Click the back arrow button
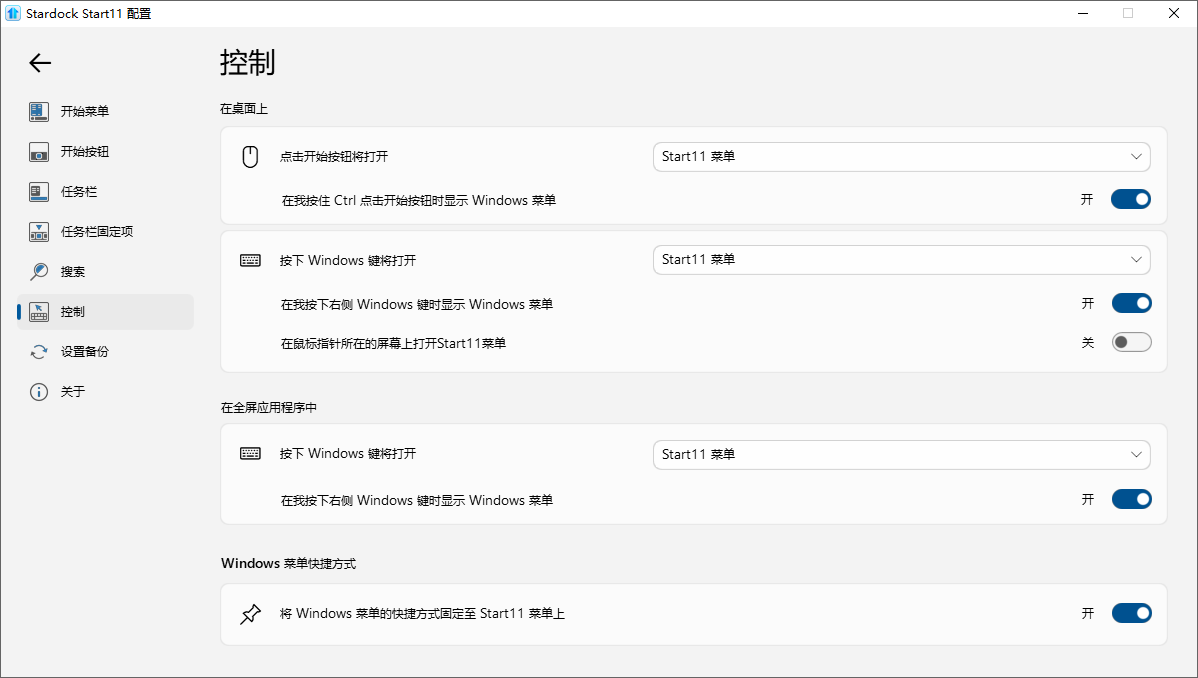 [x=39, y=62]
